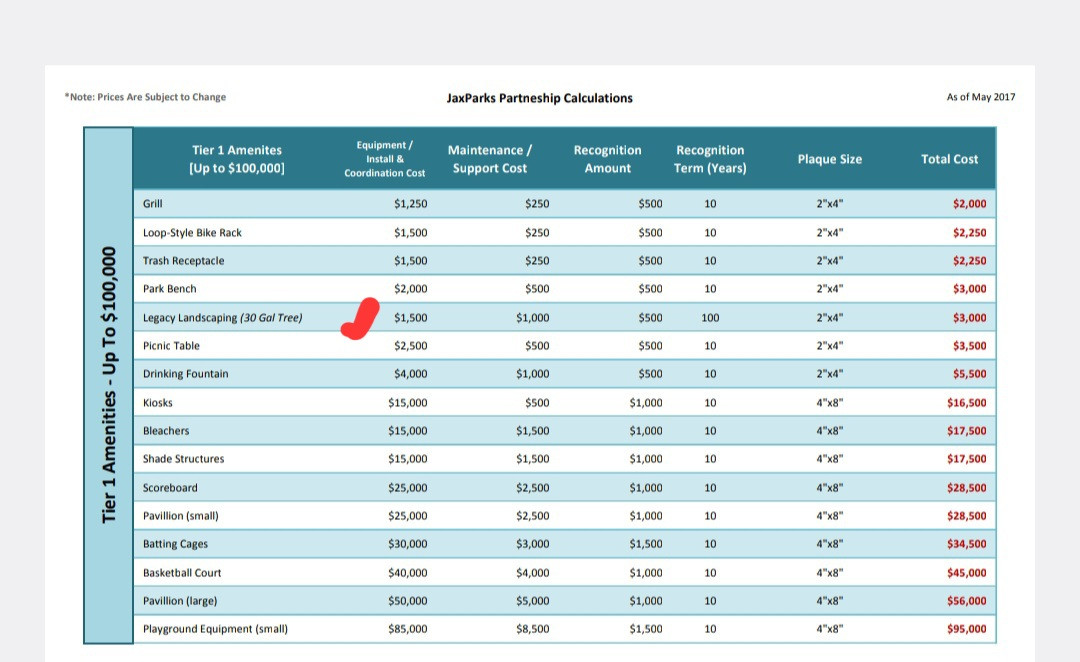Select the Maintenance / Support Cost header
Image resolution: width=1080 pixels, height=662 pixels.
click(489, 159)
